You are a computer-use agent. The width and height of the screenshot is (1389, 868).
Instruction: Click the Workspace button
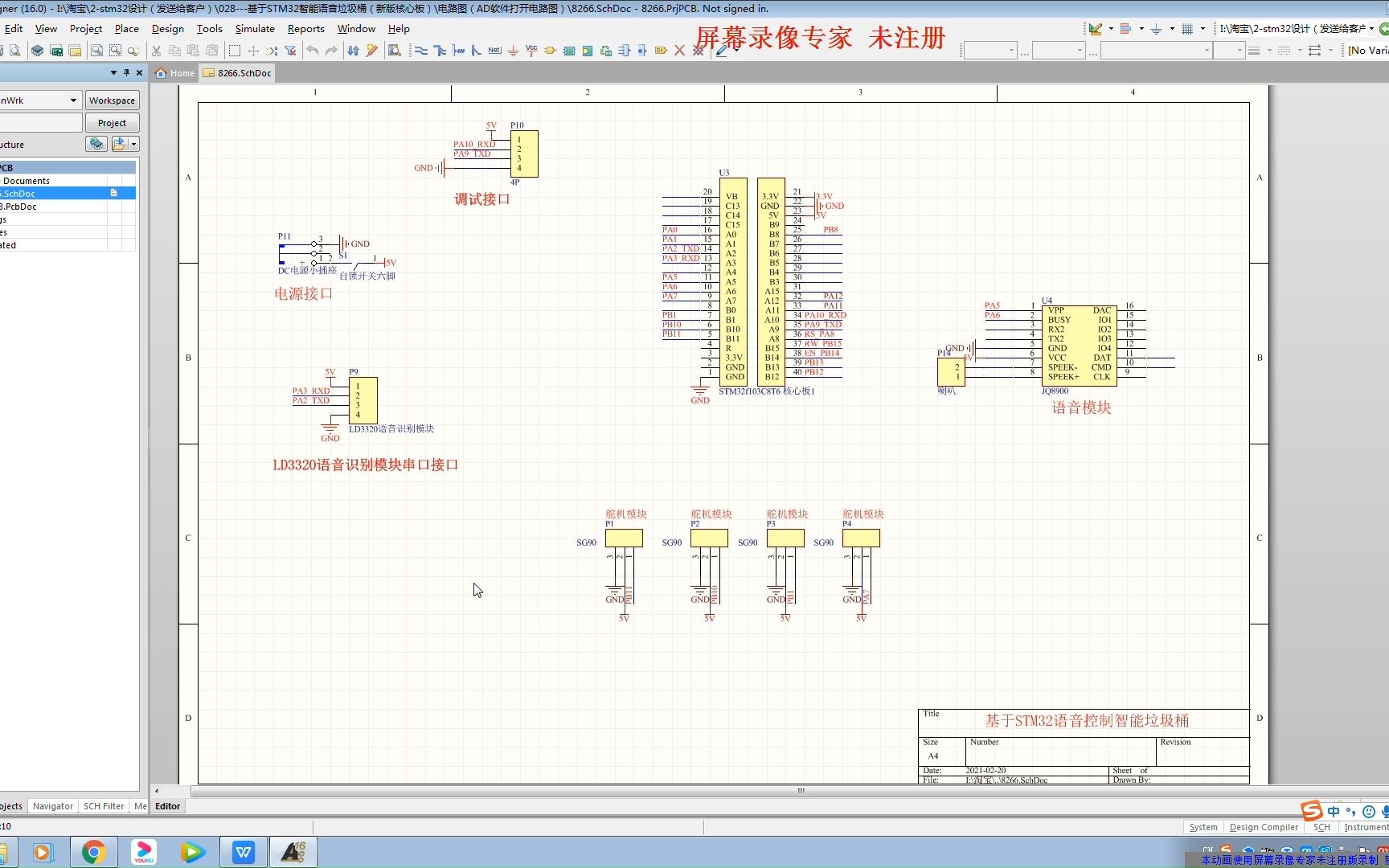pyautogui.click(x=112, y=100)
